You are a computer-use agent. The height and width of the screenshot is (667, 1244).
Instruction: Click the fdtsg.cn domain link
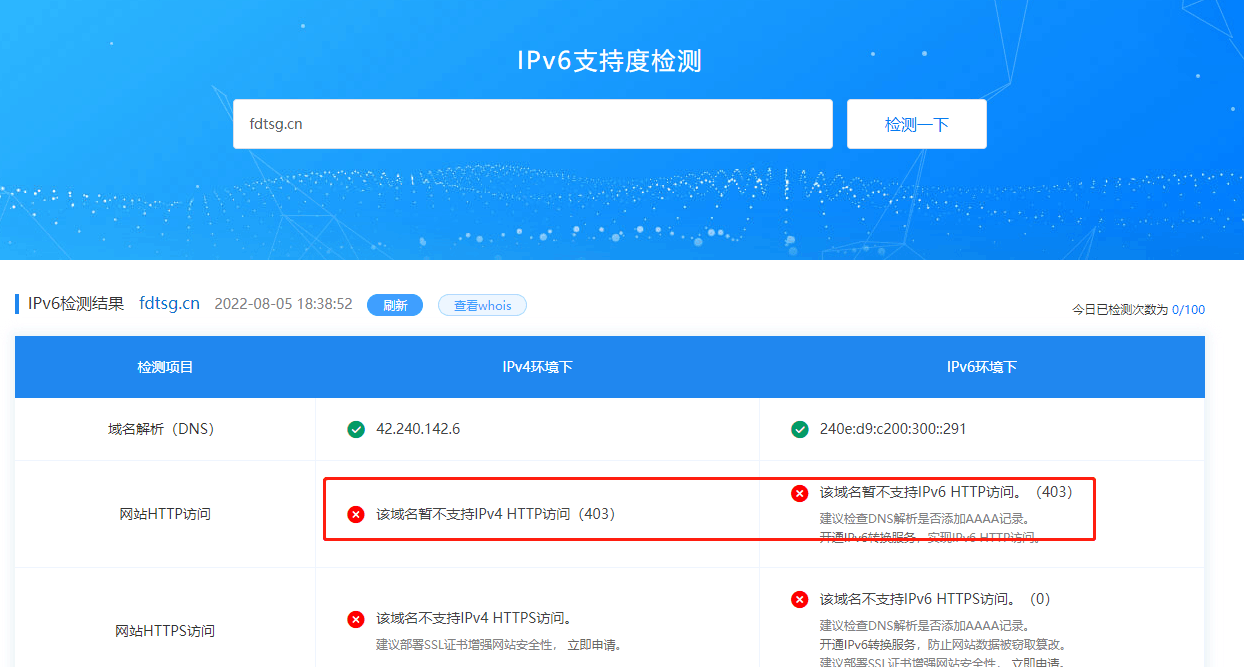pos(169,303)
